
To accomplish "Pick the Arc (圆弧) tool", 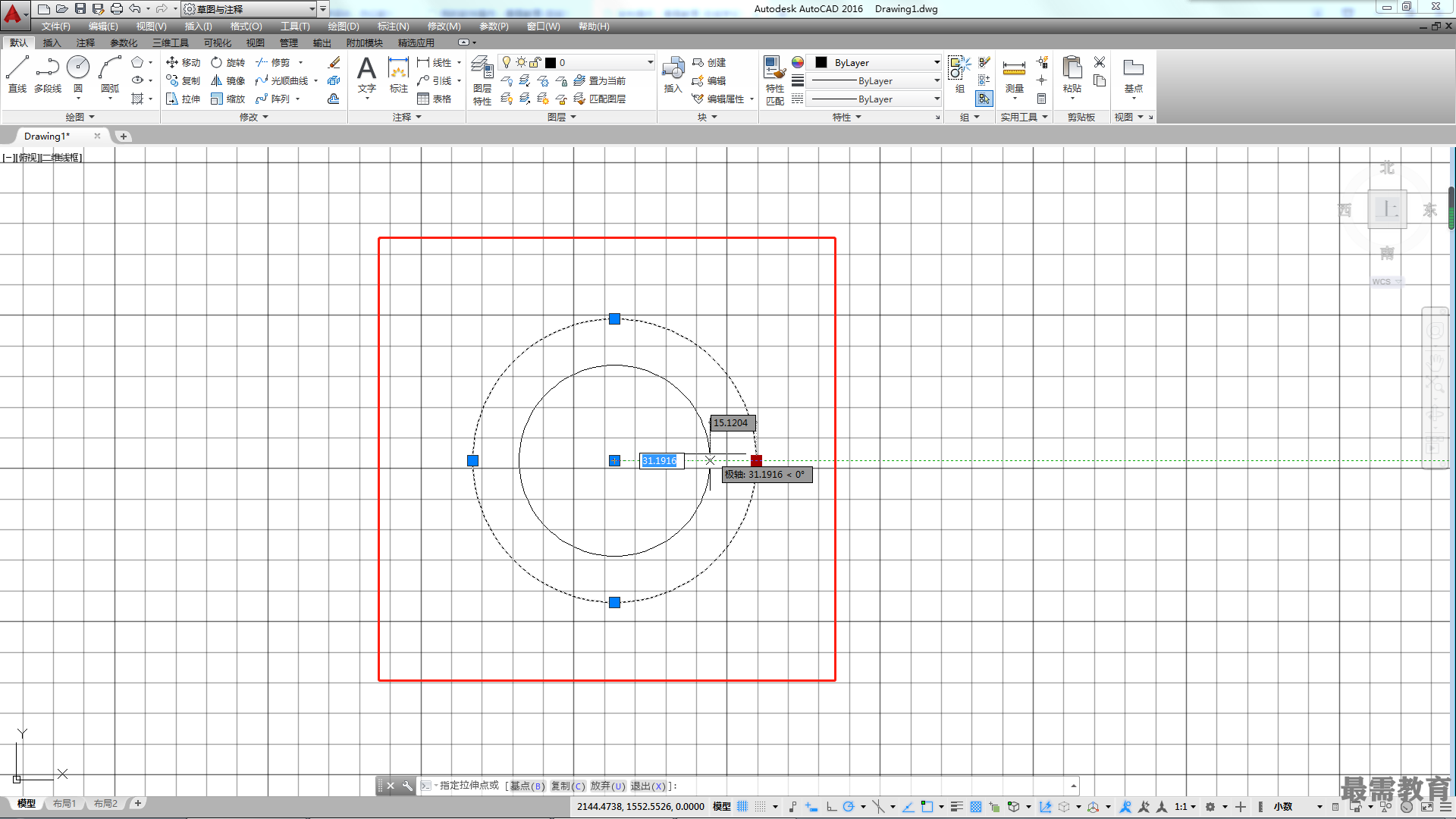I will click(110, 74).
